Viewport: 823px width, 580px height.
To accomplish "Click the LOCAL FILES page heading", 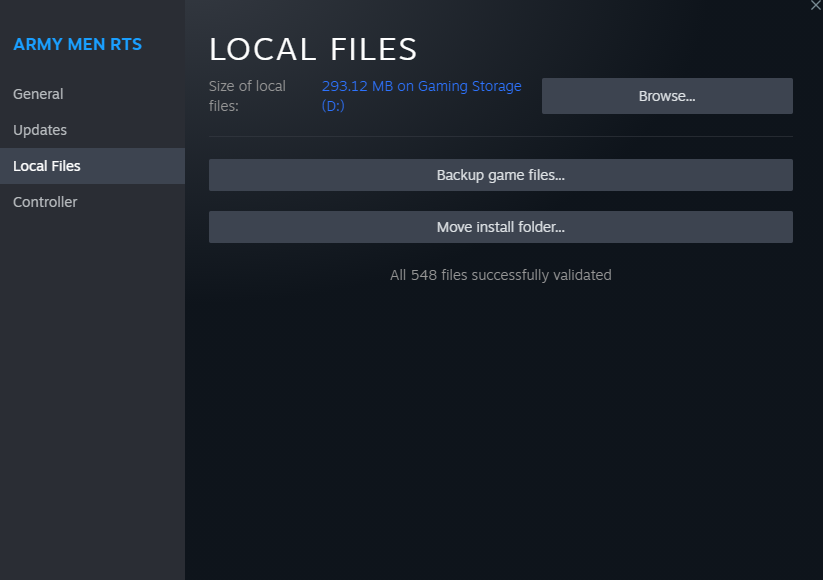I will click(313, 49).
